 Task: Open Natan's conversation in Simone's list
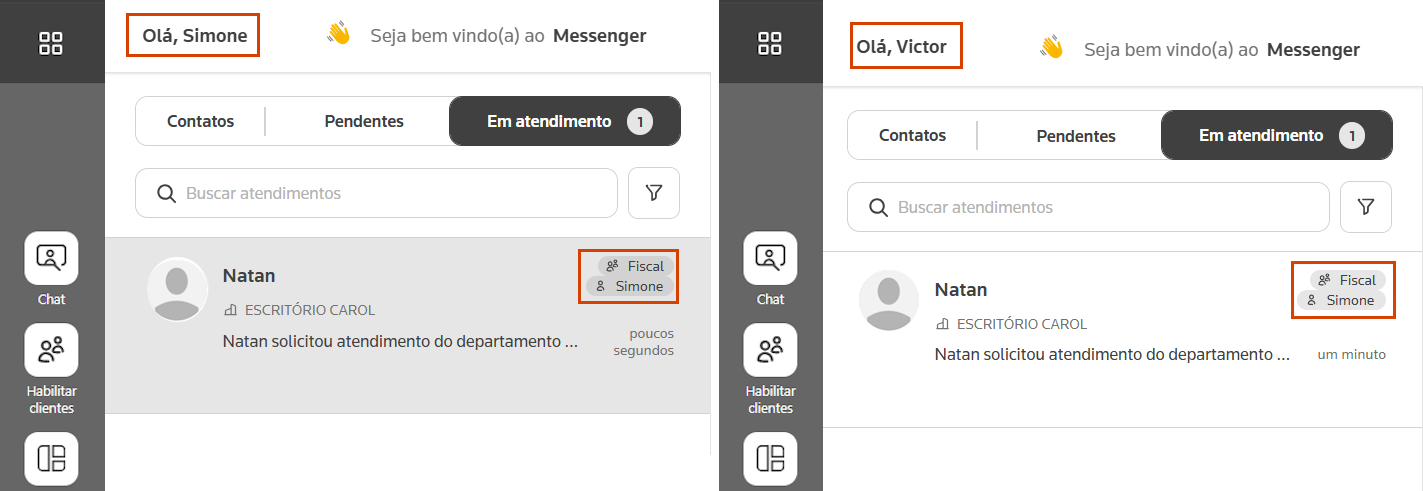click(408, 325)
